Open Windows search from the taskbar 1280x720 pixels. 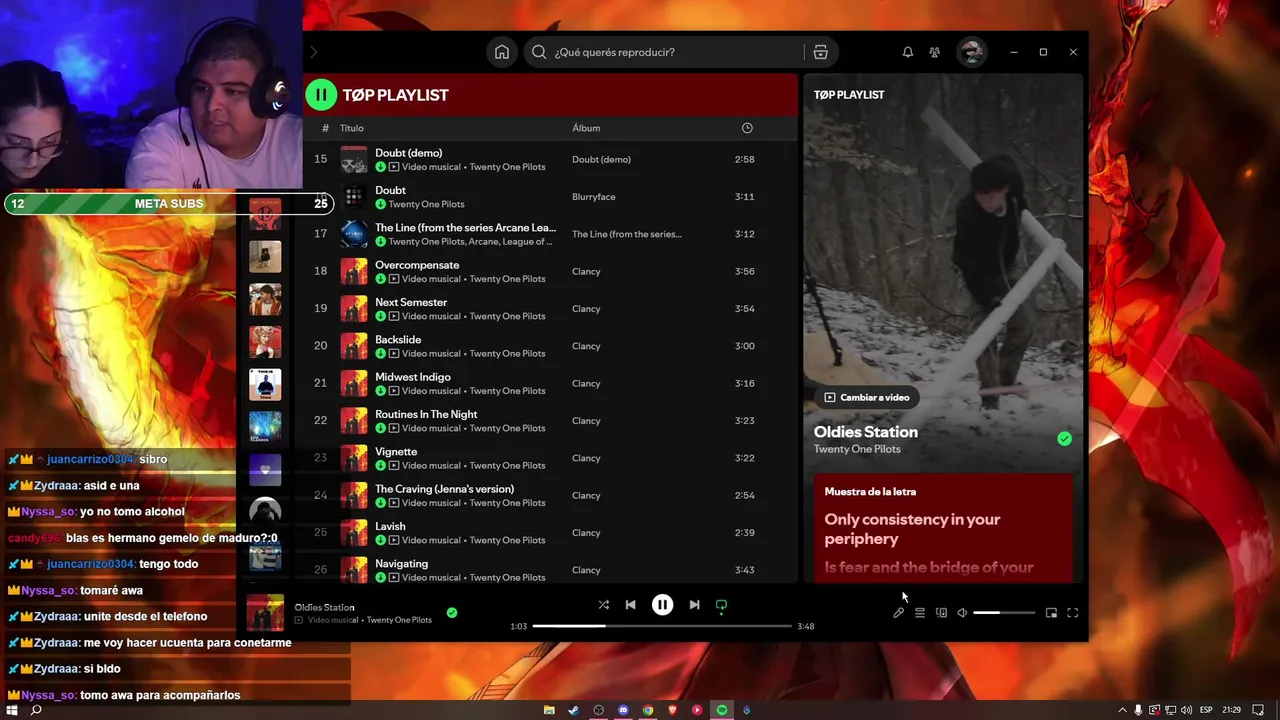pos(36,710)
